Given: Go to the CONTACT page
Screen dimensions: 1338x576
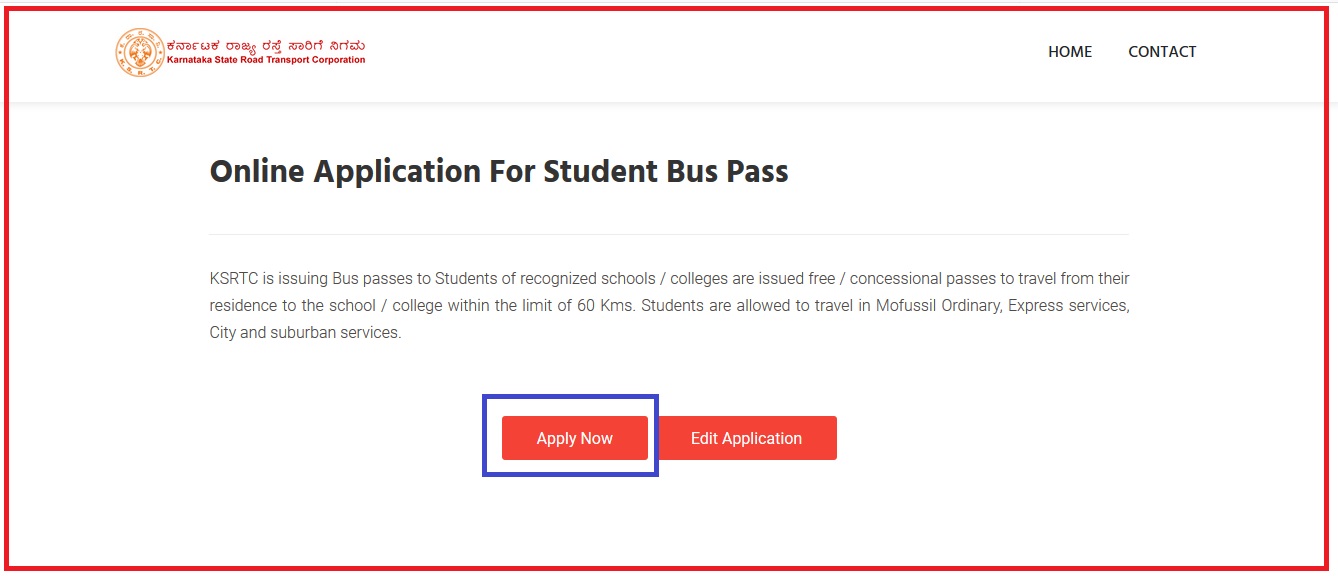Looking at the screenshot, I should pyautogui.click(x=1162, y=52).
